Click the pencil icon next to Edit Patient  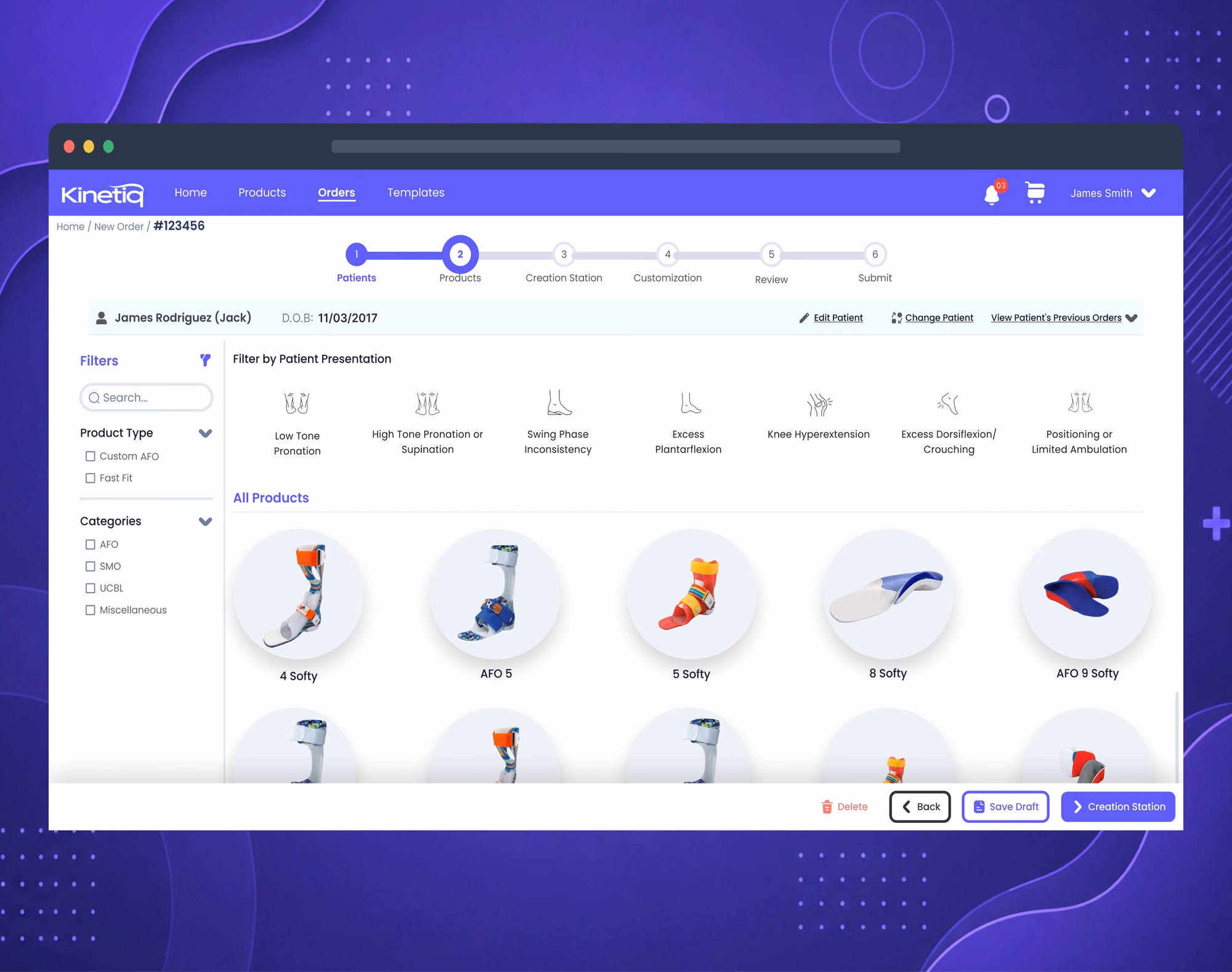(x=804, y=318)
